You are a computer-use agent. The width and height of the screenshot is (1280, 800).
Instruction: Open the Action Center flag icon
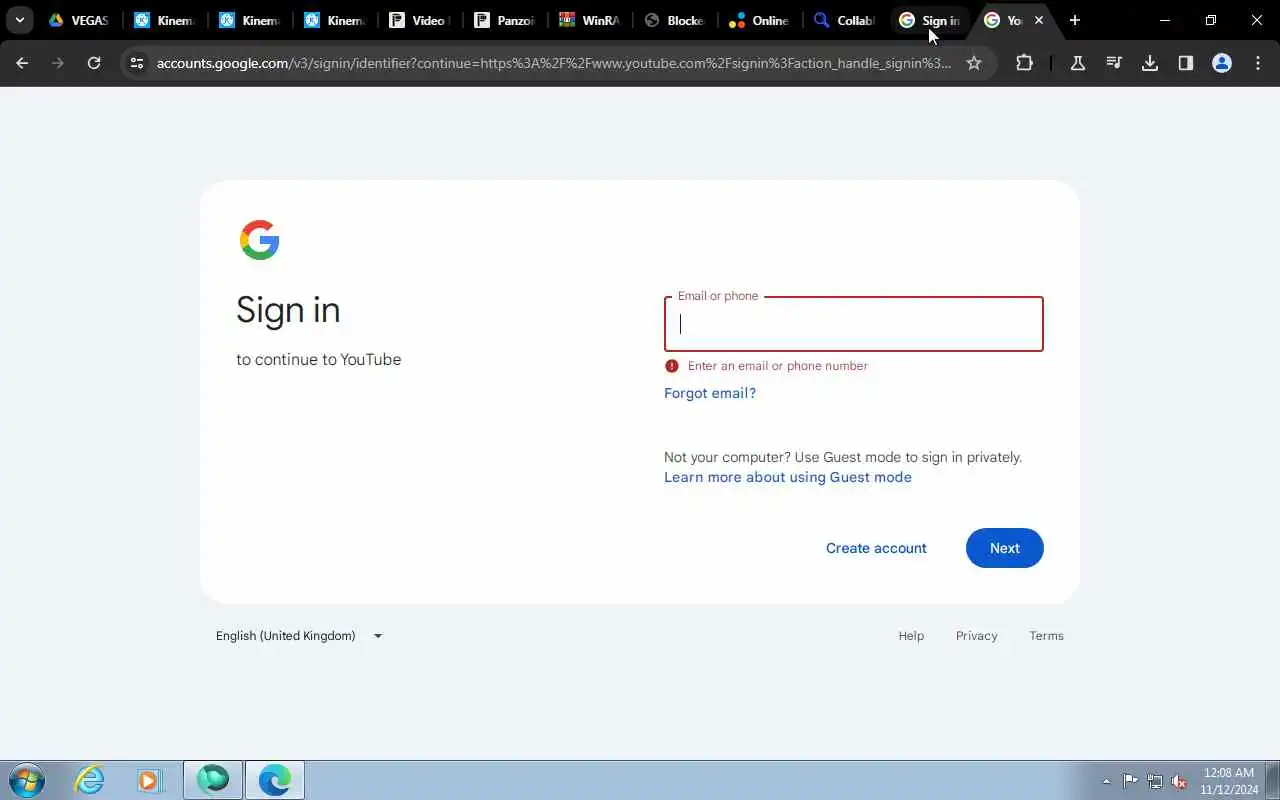(x=1130, y=781)
